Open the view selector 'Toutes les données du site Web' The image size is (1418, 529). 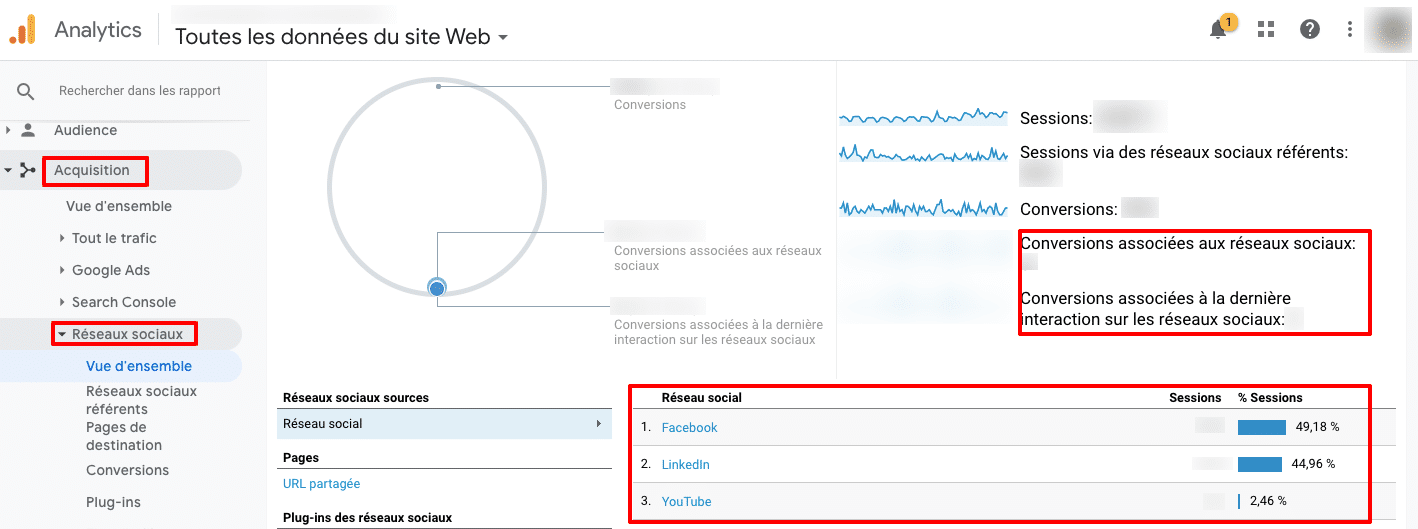(x=341, y=37)
